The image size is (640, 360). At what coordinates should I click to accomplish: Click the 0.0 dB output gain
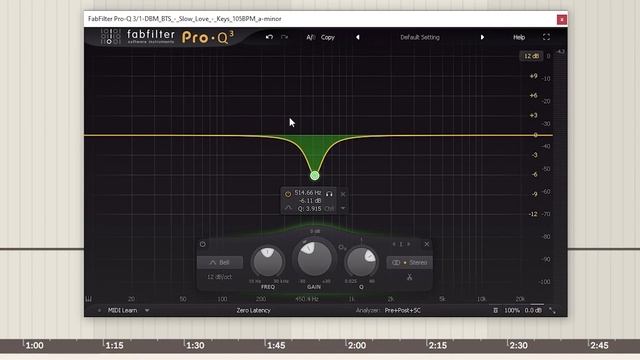(533, 310)
